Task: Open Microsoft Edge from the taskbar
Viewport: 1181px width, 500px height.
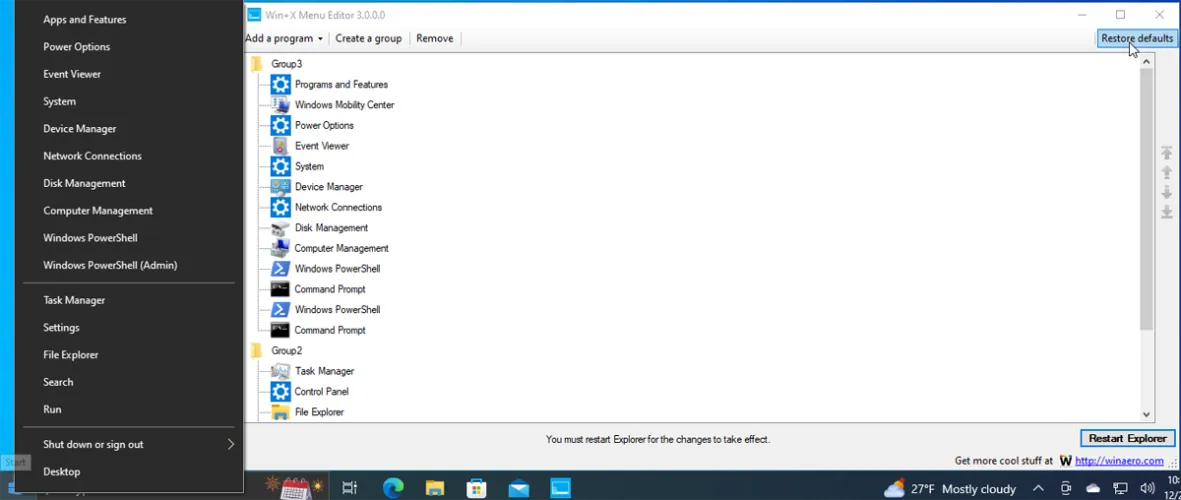Action: (393, 488)
